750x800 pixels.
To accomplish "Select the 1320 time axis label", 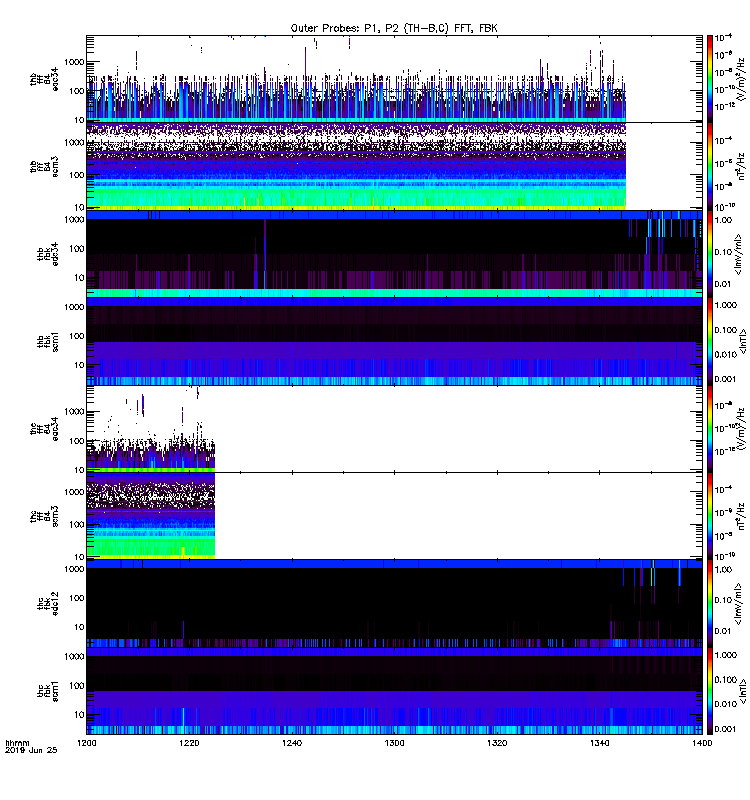I will (x=497, y=743).
